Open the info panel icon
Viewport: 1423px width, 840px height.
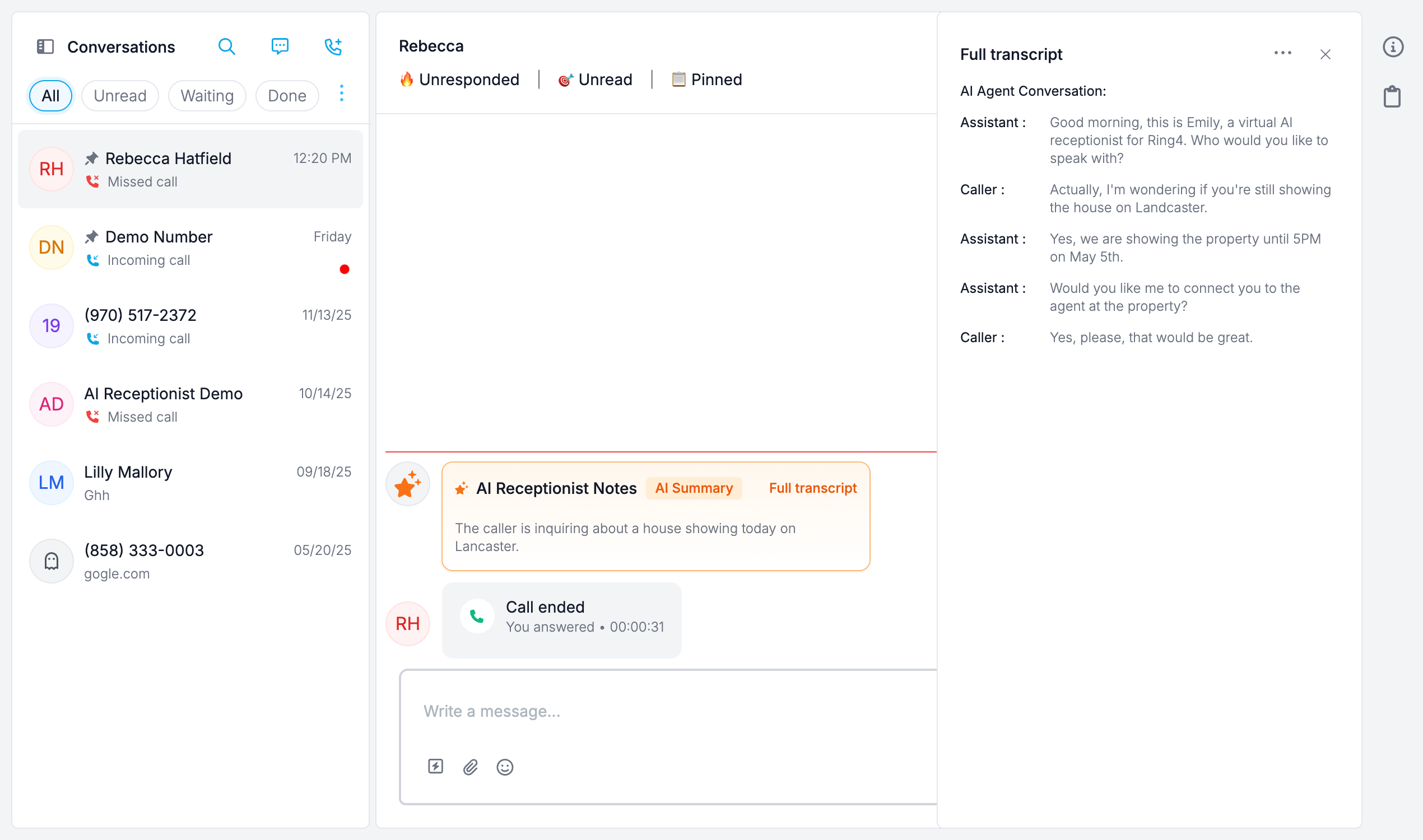(1392, 47)
